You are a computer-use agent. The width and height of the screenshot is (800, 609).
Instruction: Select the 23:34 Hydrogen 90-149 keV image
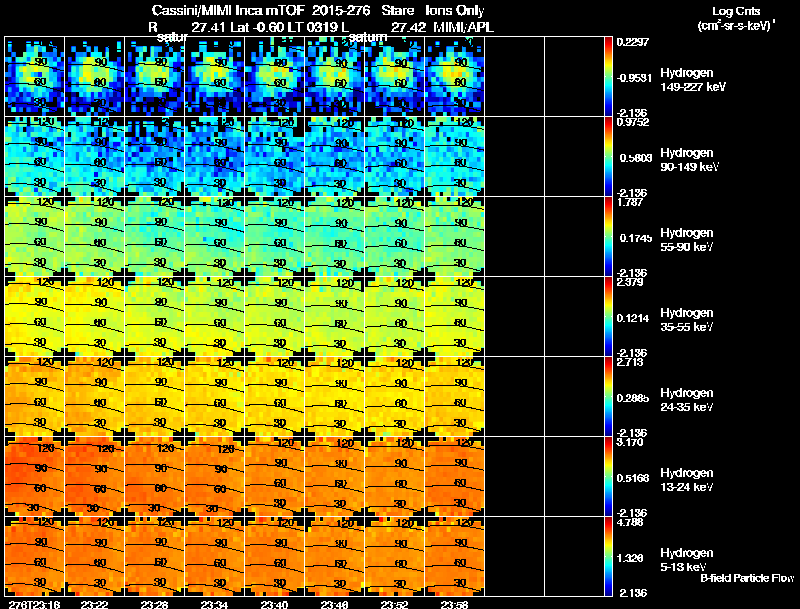click(x=215, y=157)
